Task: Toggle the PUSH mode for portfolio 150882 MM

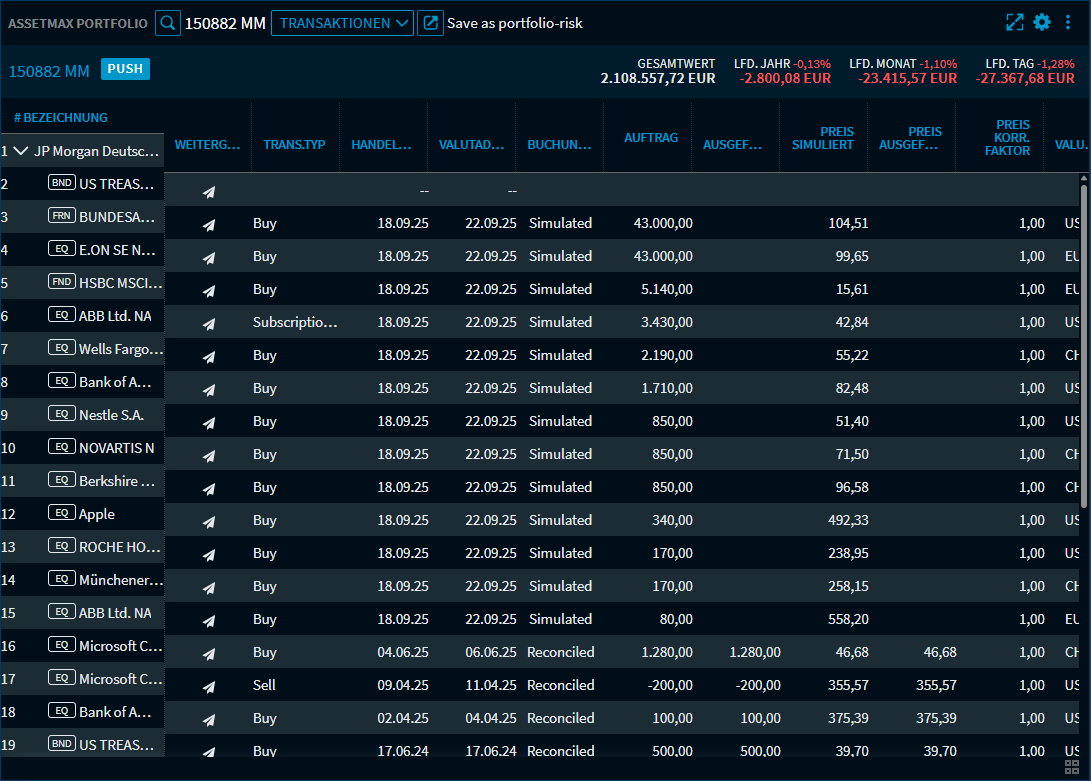Action: [125, 71]
